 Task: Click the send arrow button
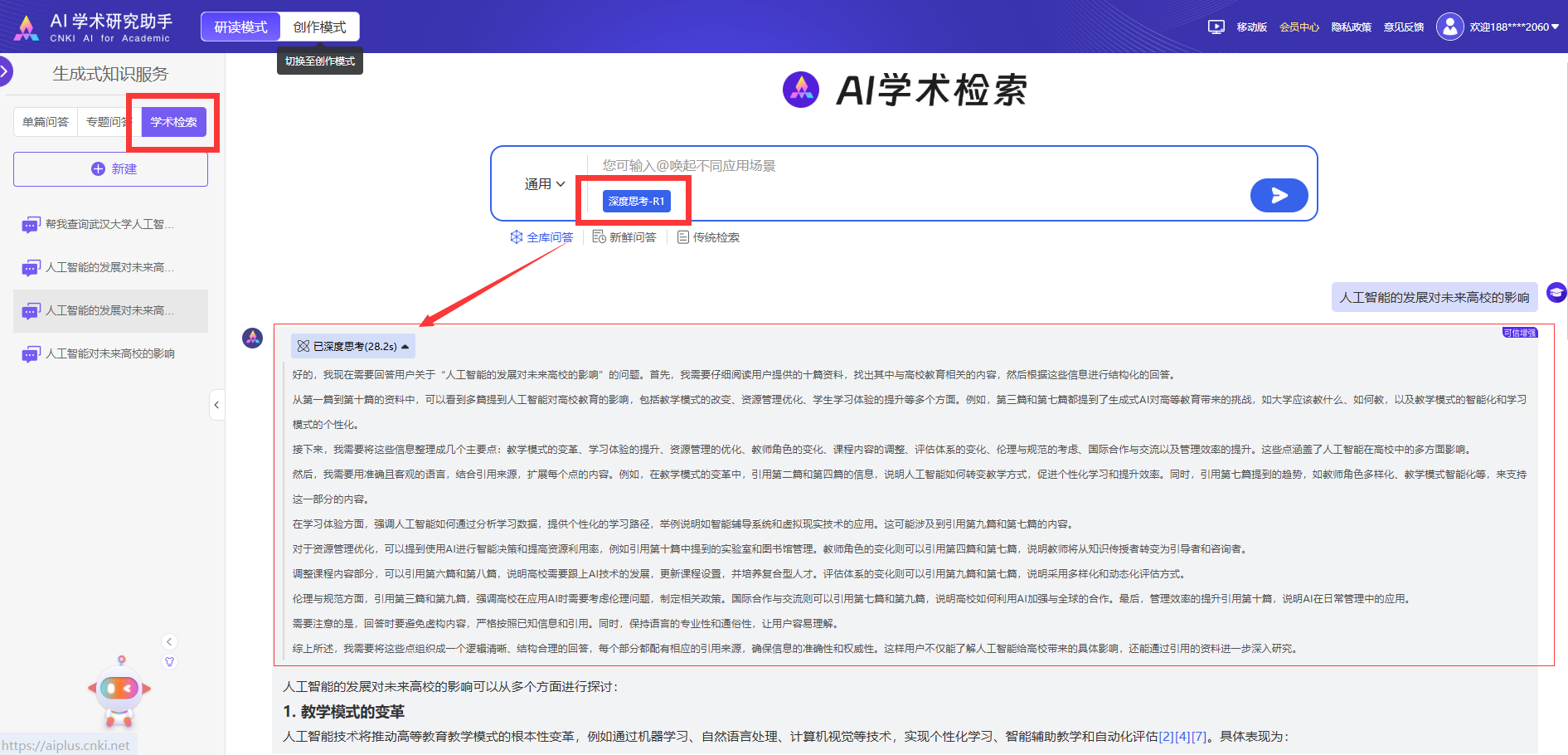(1278, 196)
